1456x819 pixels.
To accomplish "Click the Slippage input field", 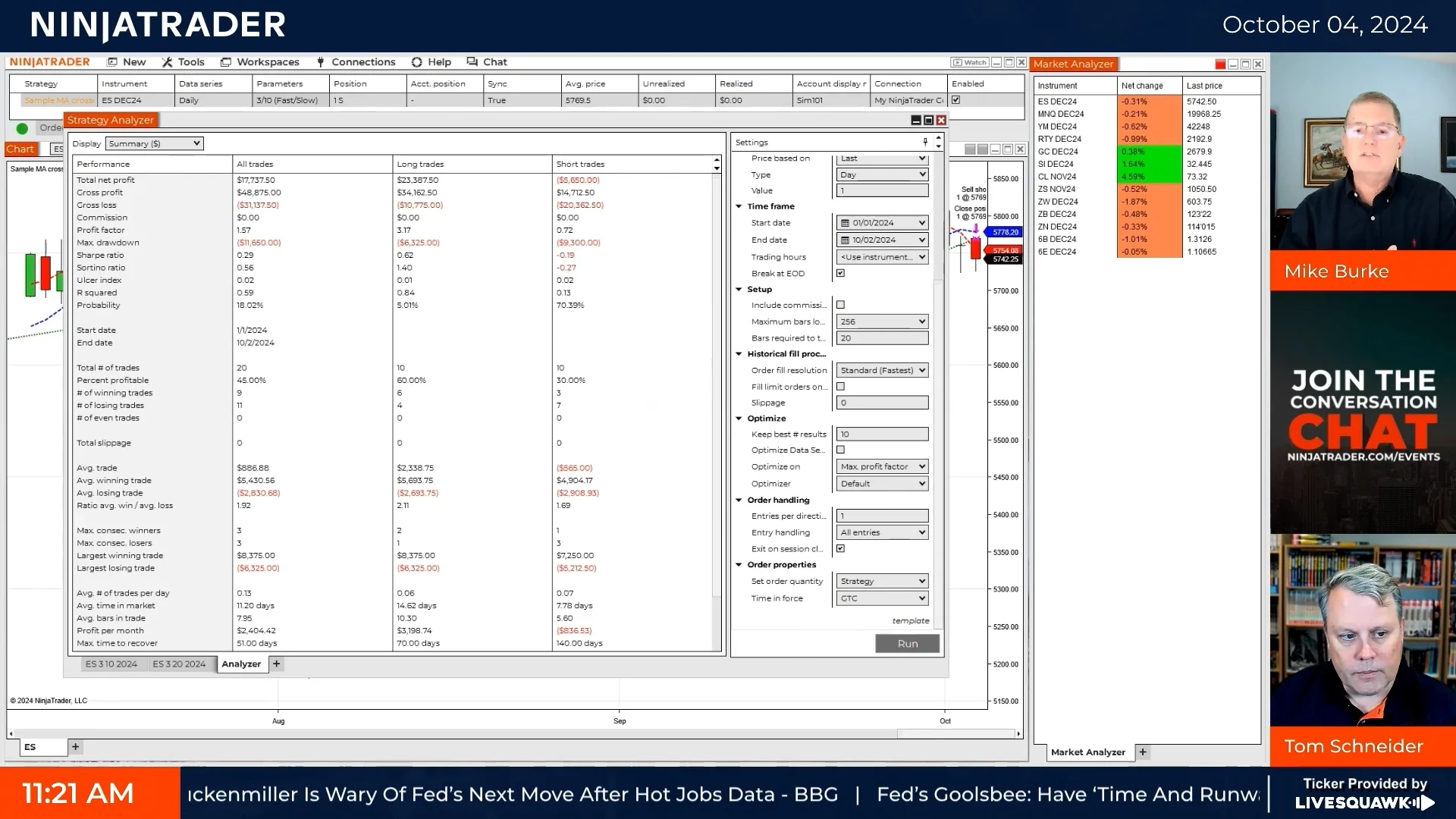I will [883, 403].
